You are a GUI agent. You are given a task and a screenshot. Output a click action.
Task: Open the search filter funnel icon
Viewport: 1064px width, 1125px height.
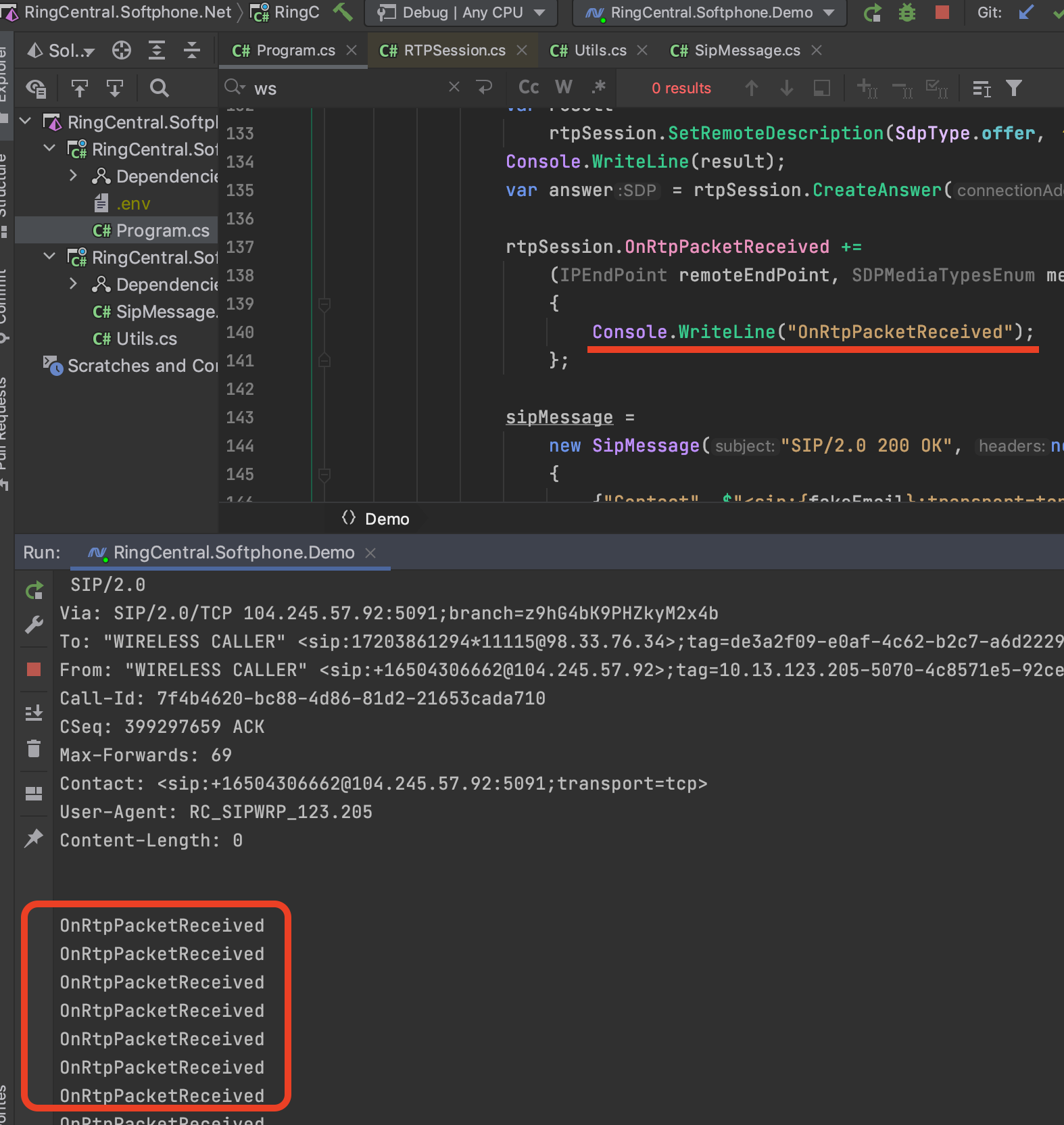point(1014,88)
